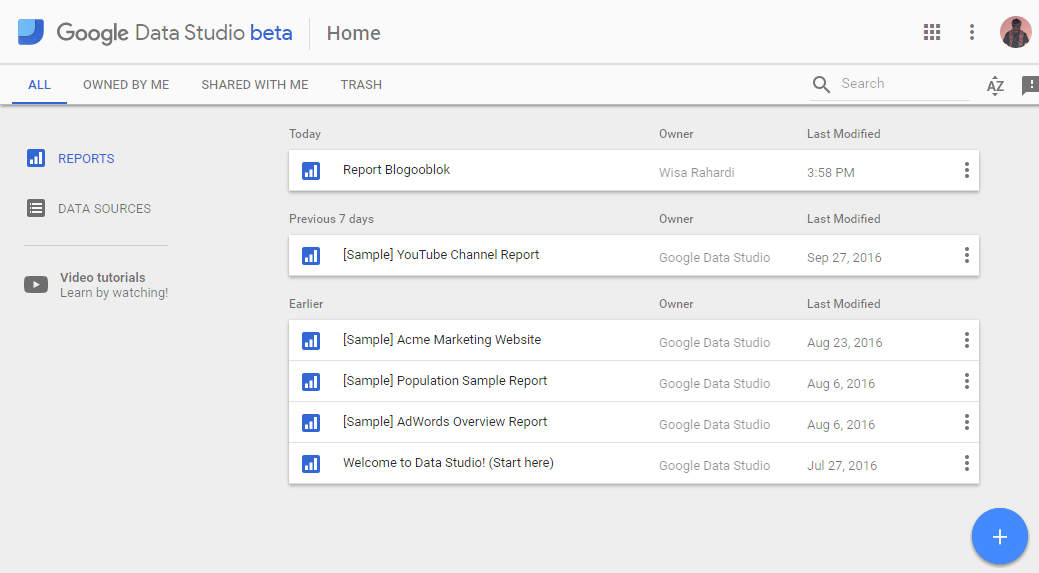The width and height of the screenshot is (1039, 573).
Task: Create new report with plus button
Action: 999,537
